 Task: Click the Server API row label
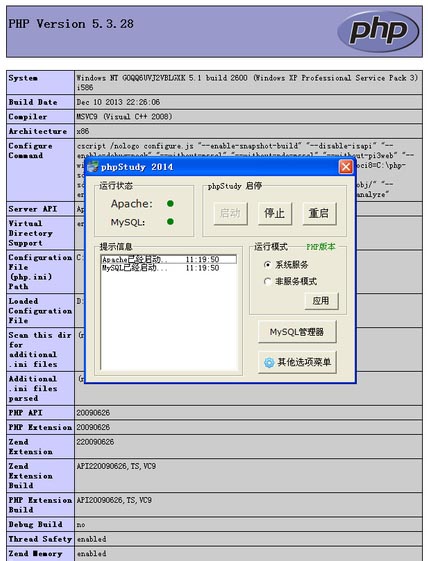tap(33, 209)
